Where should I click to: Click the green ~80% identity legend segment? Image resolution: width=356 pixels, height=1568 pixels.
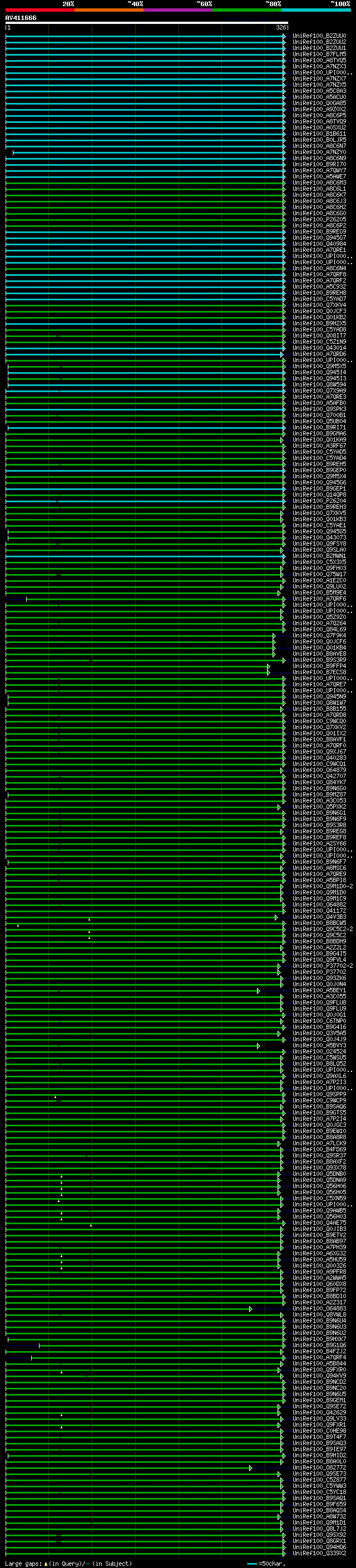coord(247,10)
